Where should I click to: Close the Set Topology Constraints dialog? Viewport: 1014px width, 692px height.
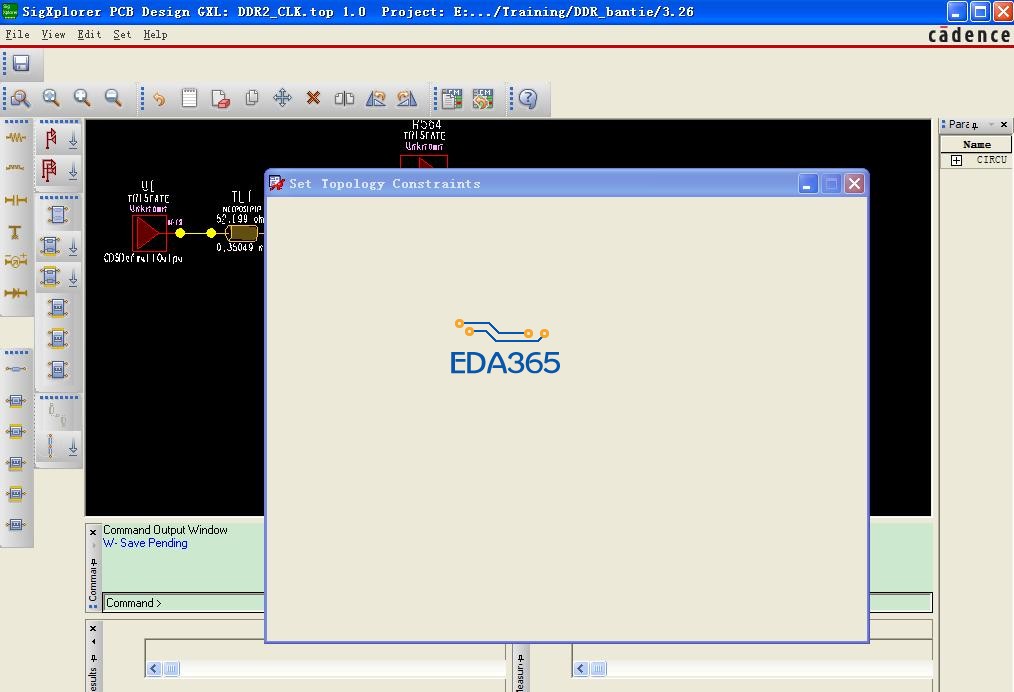coord(854,184)
